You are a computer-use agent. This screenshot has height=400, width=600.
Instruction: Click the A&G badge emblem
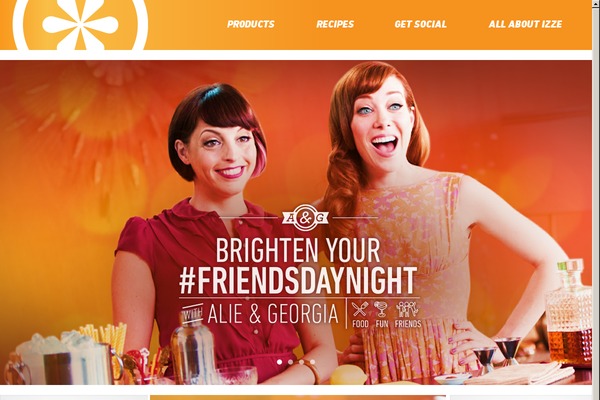tap(305, 218)
